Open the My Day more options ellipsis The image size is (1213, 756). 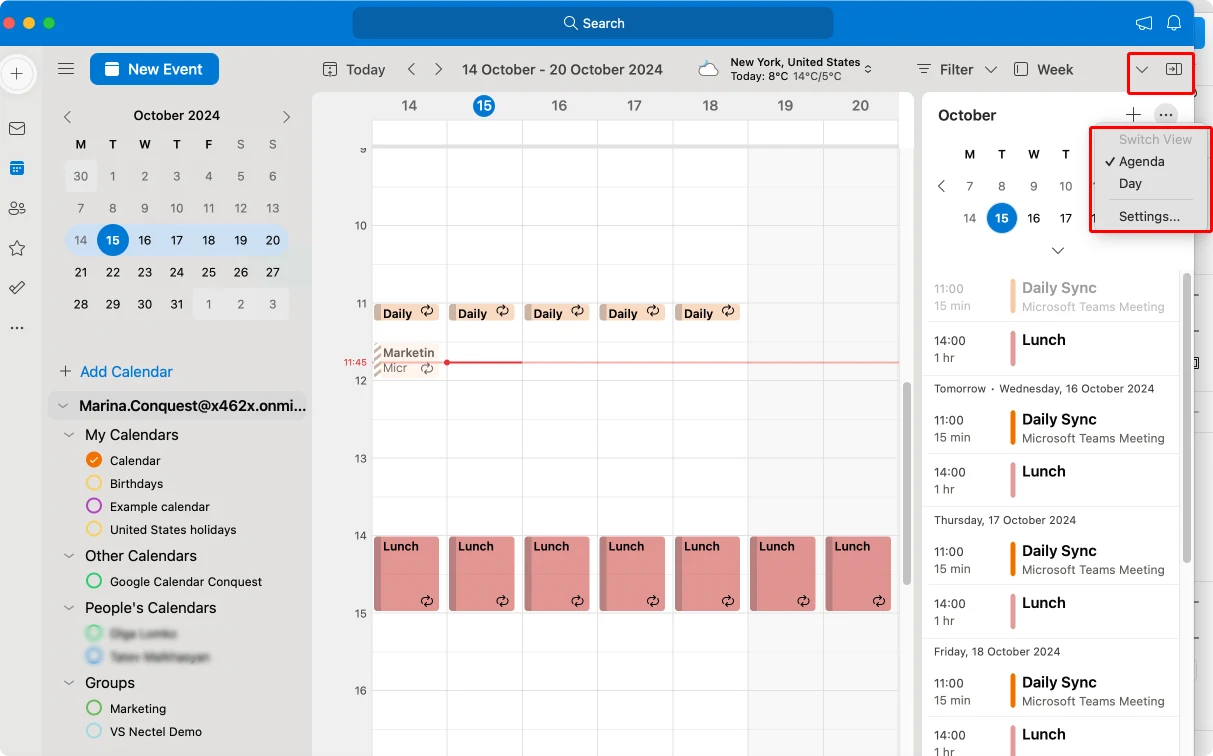(1165, 115)
